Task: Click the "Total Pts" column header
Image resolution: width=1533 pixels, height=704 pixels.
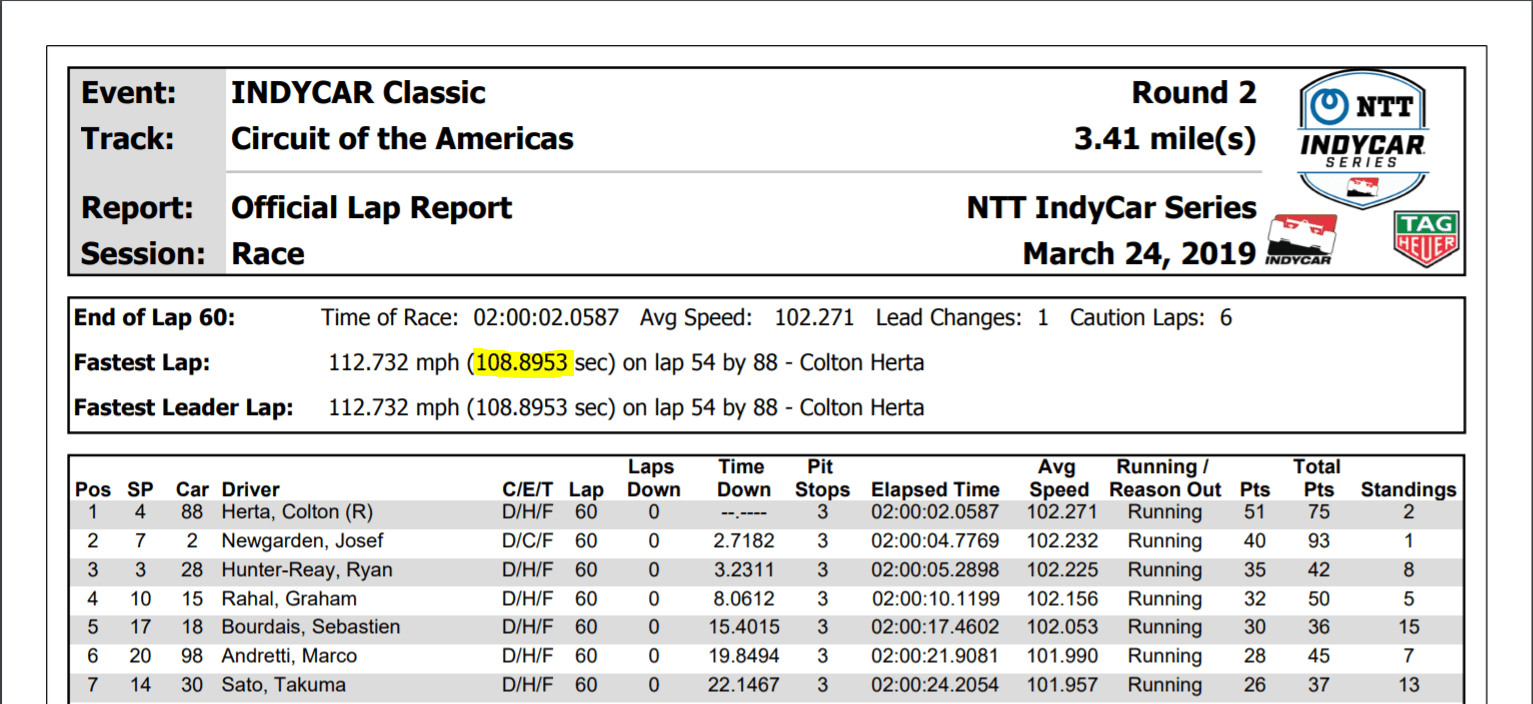Action: (1316, 479)
